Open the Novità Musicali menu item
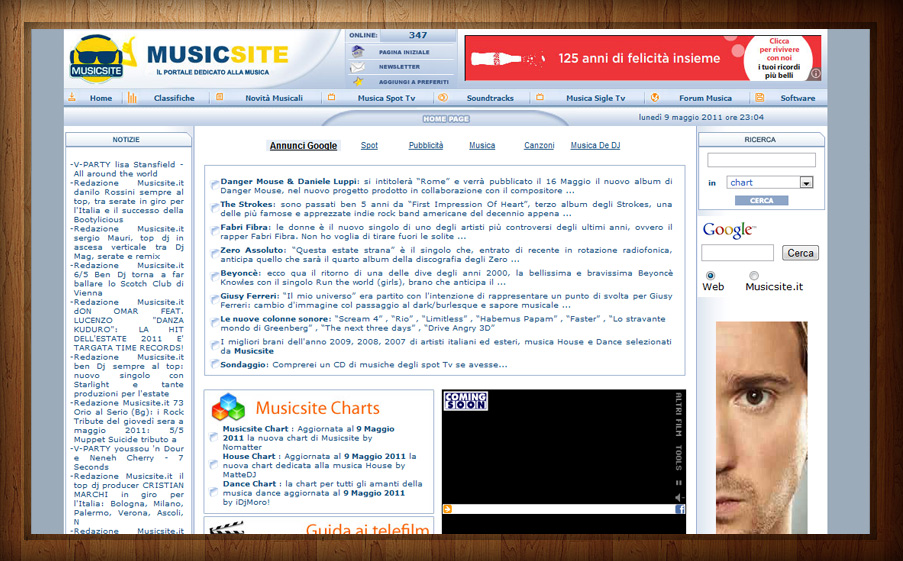This screenshot has height=561, width=903. coord(274,98)
